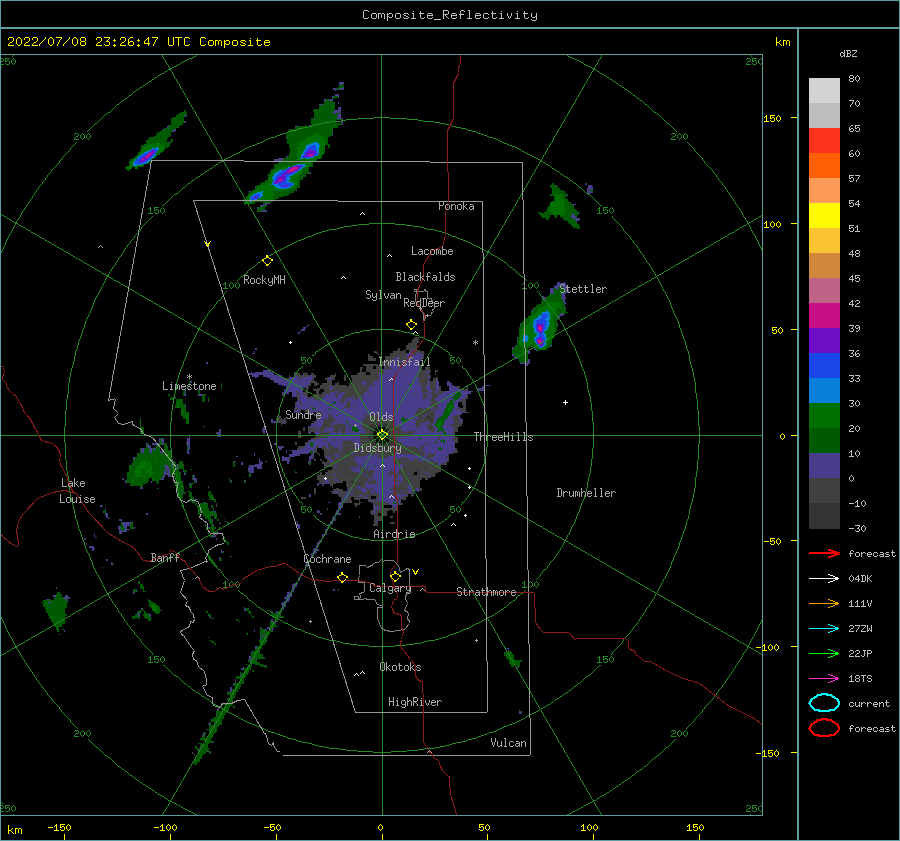Select the purple-indigo swatch above 36 in legend

tap(824, 341)
